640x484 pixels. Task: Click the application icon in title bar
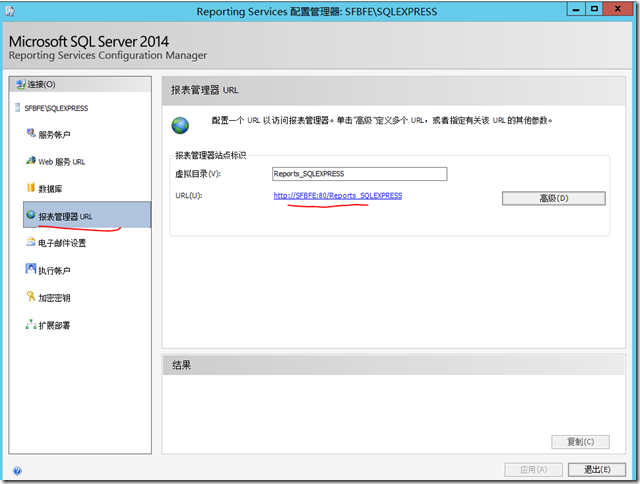(x=10, y=11)
